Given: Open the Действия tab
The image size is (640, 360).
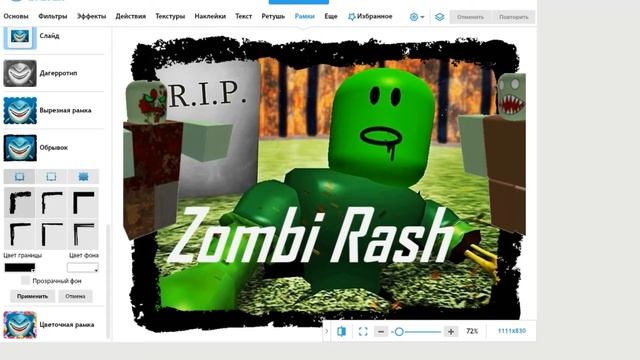Looking at the screenshot, I should pyautogui.click(x=131, y=16).
